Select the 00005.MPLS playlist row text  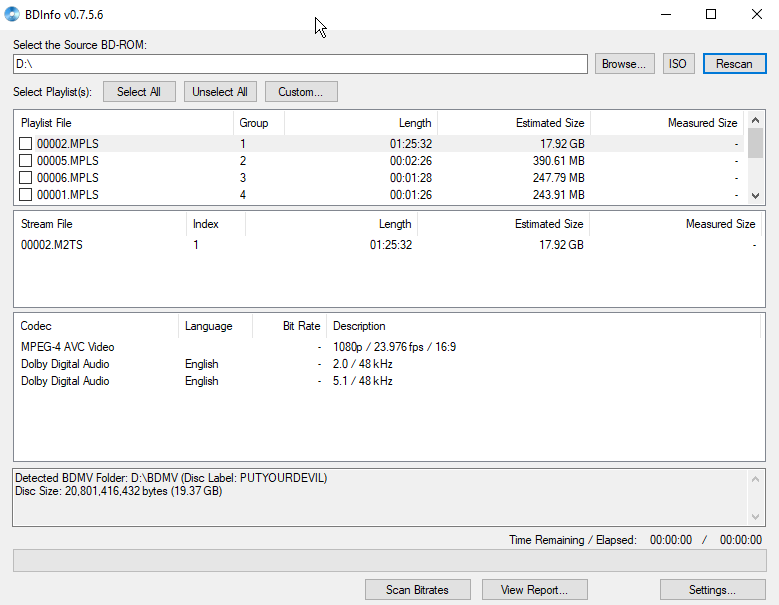68,160
